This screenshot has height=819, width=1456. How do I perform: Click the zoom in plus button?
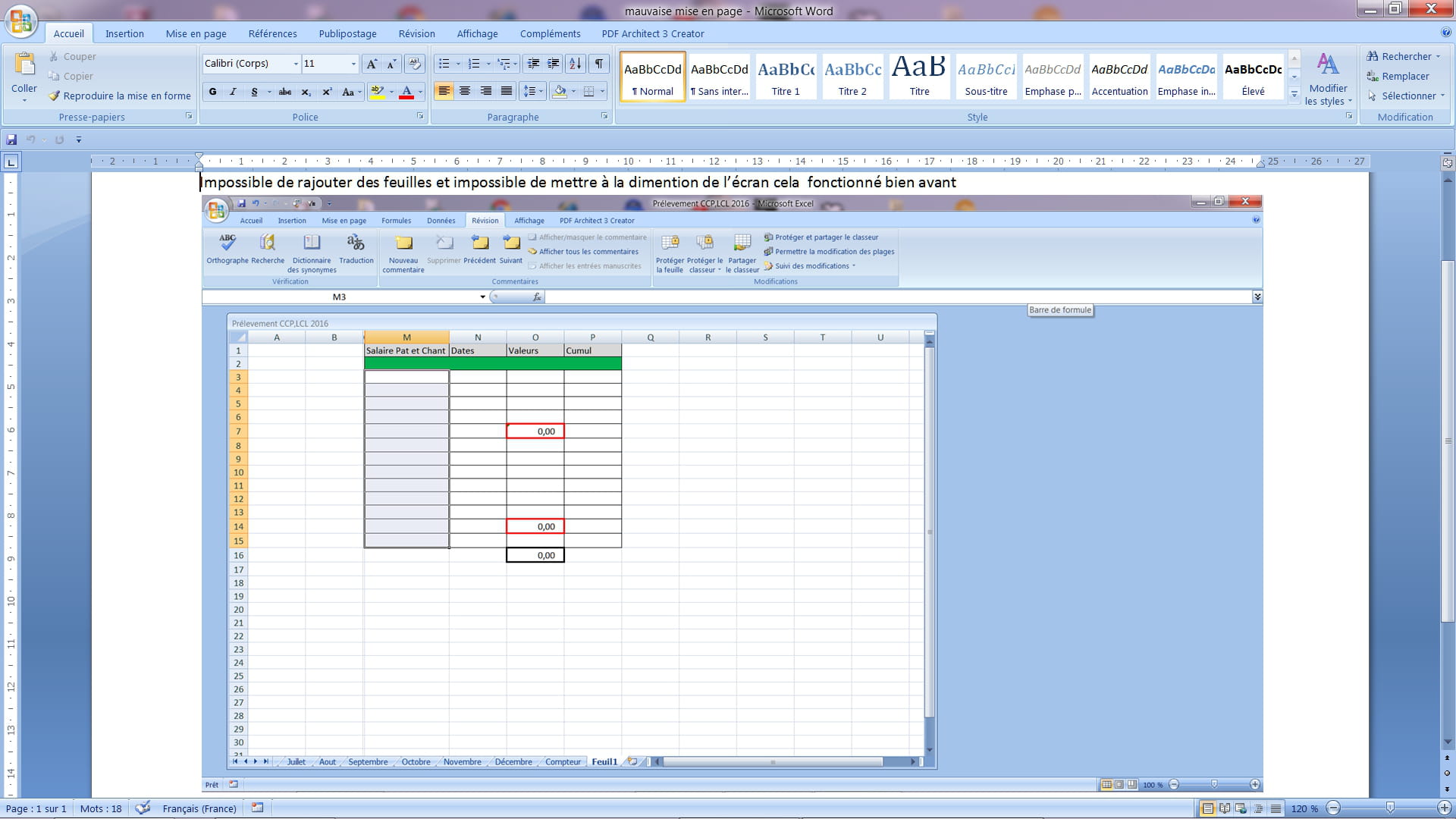click(1445, 808)
